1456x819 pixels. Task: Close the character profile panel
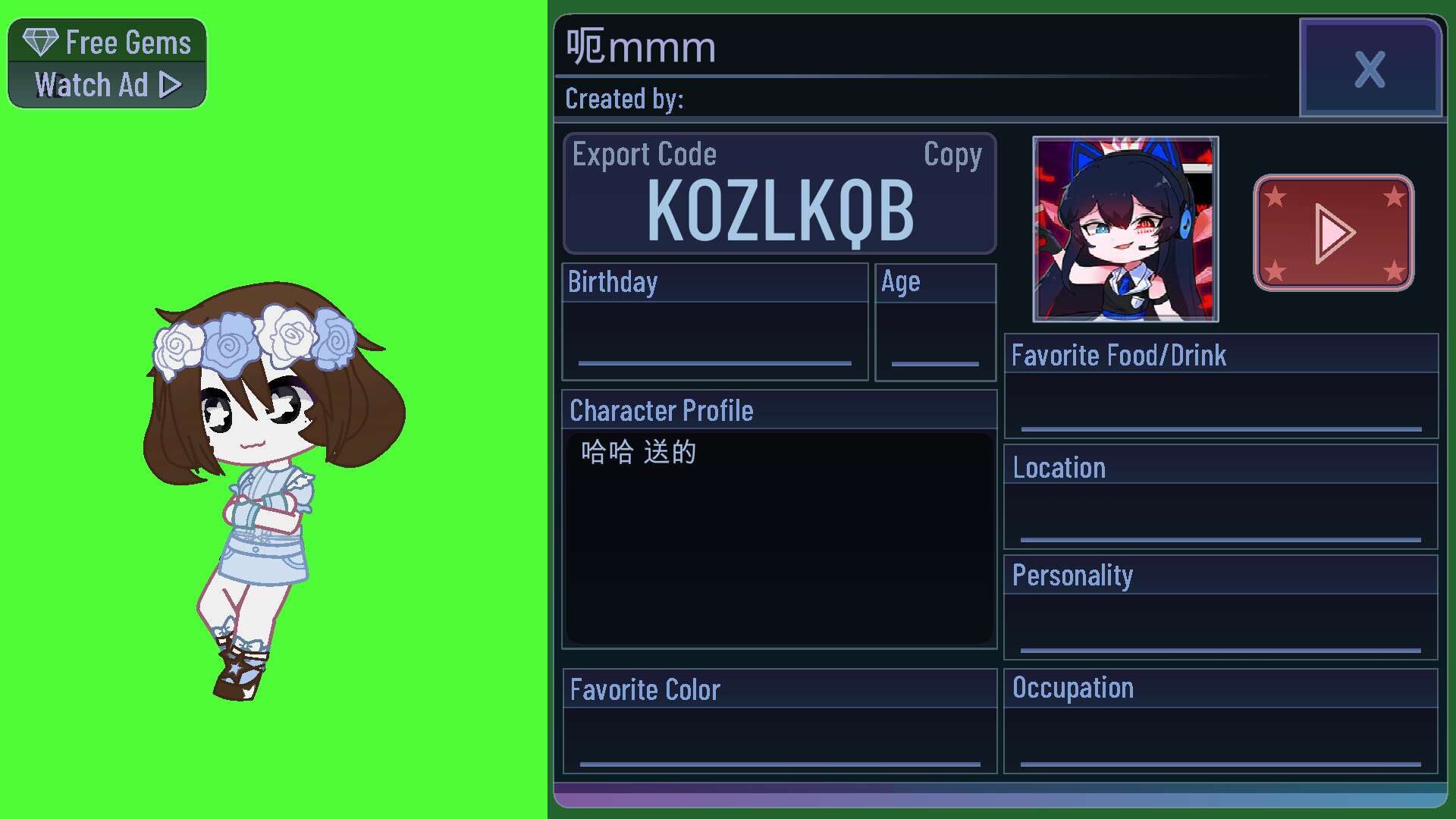click(1370, 68)
